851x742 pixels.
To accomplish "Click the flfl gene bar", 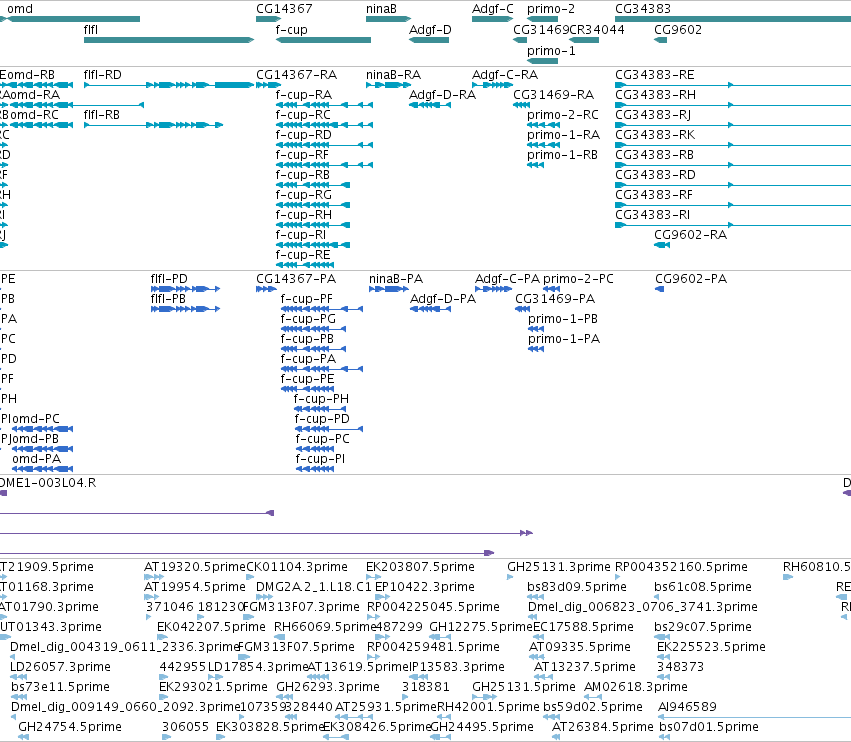I will pyautogui.click(x=169, y=40).
